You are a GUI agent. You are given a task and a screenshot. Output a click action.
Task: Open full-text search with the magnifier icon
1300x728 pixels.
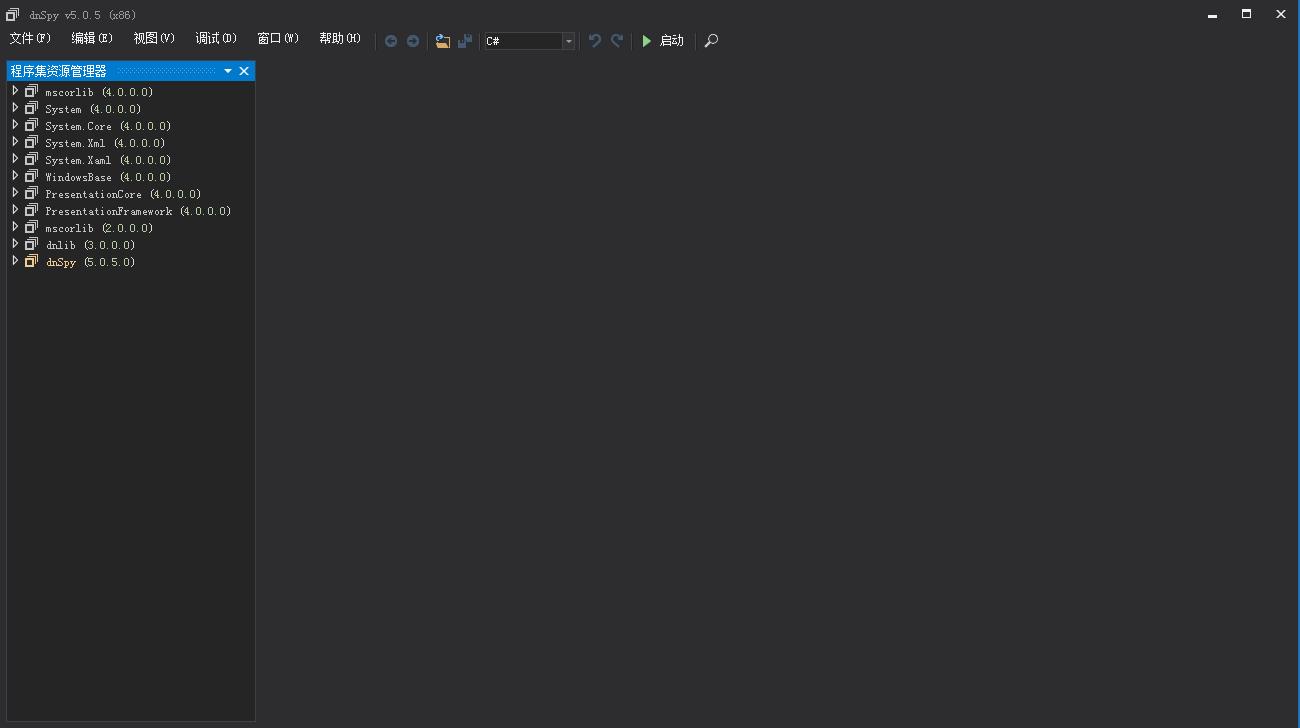point(711,41)
